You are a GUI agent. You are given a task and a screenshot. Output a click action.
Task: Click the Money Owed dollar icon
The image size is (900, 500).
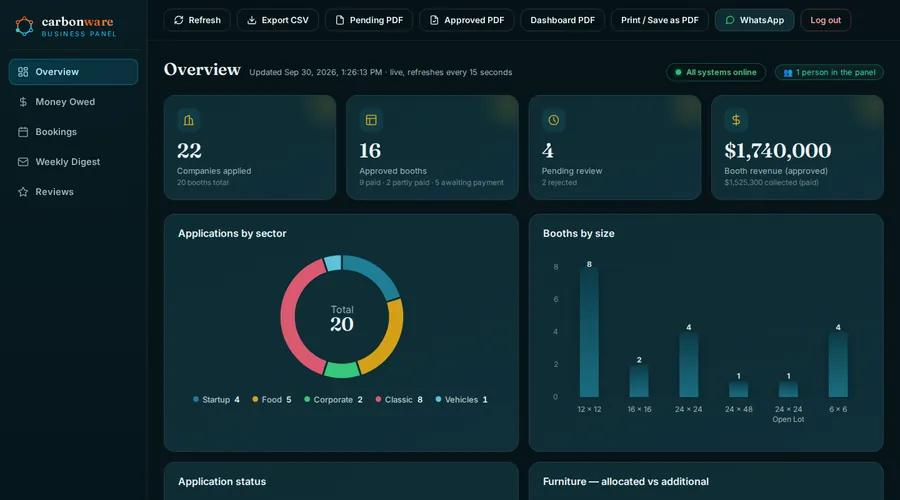point(23,102)
